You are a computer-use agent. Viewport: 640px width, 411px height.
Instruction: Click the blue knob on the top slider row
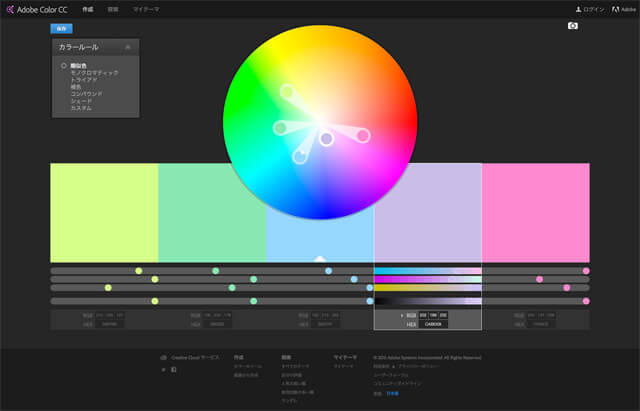pos(329,271)
